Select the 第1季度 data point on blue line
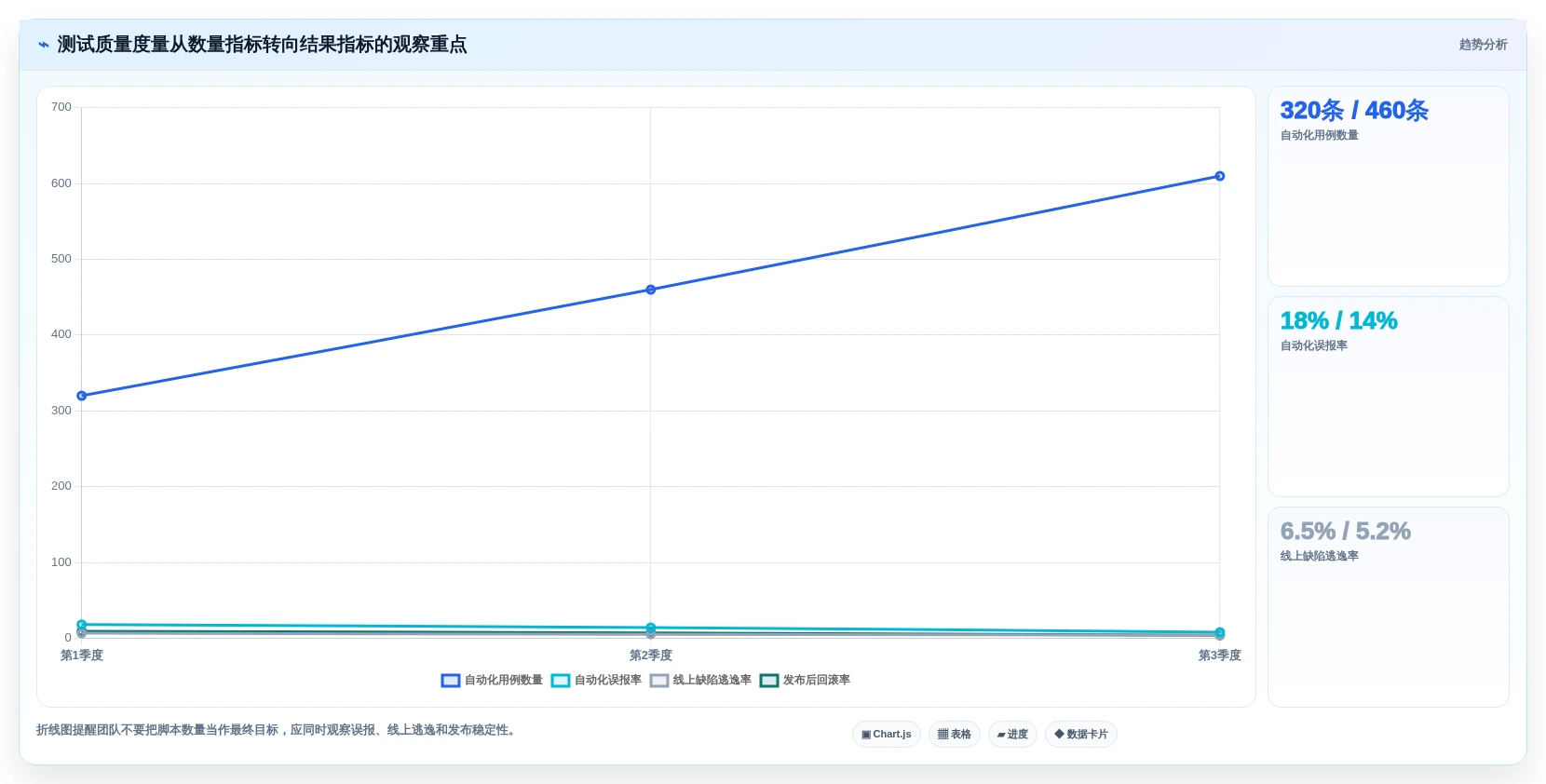The image size is (1546, 784). 82,396
